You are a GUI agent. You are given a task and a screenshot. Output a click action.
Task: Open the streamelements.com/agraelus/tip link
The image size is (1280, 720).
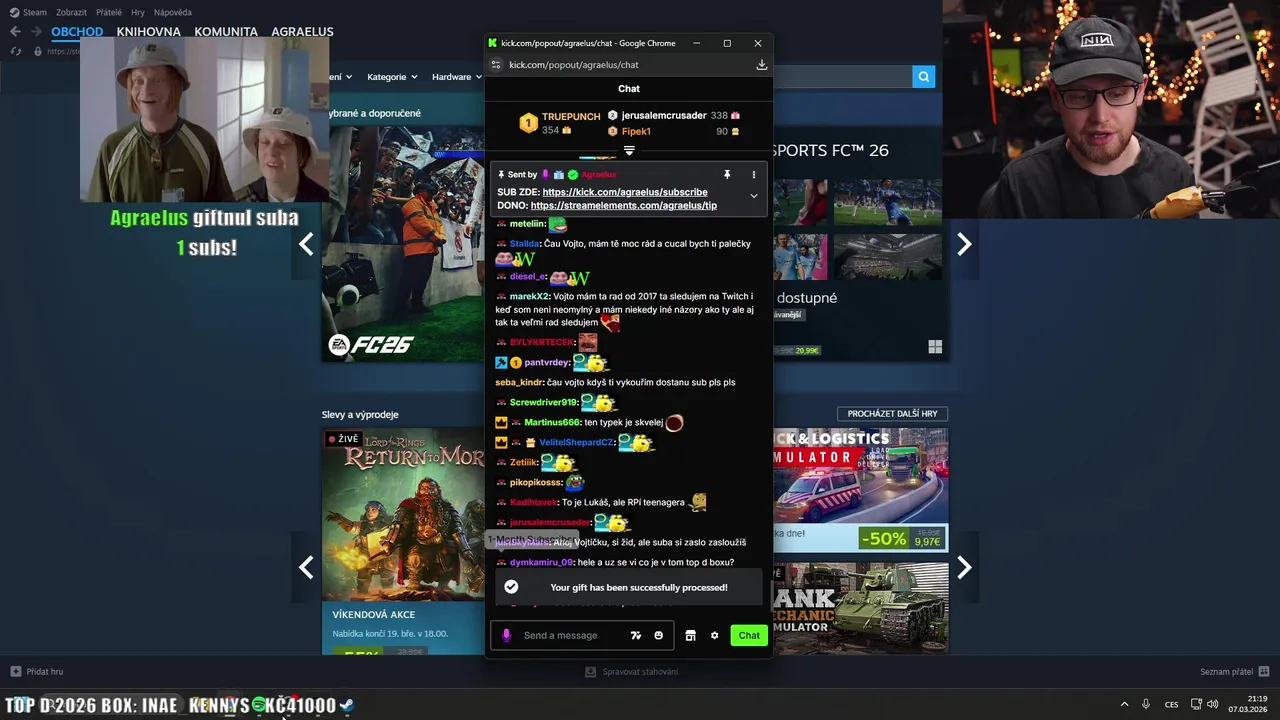click(624, 205)
